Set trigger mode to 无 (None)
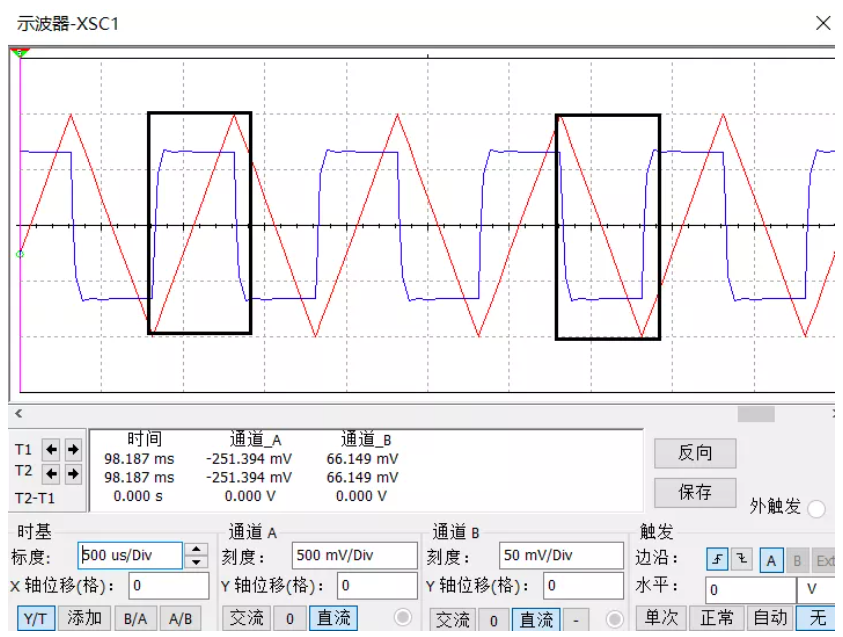Screen dimensions: 843x637 pyautogui.click(x=817, y=618)
